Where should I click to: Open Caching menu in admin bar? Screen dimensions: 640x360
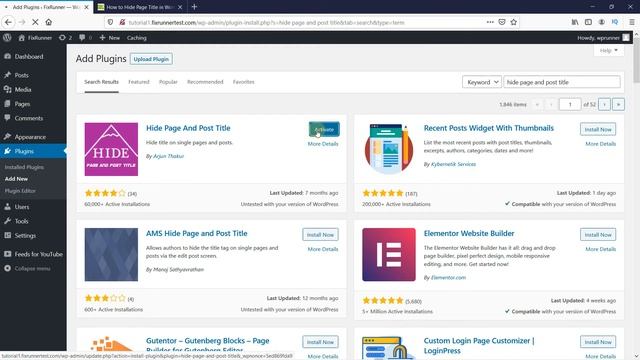tap(136, 38)
